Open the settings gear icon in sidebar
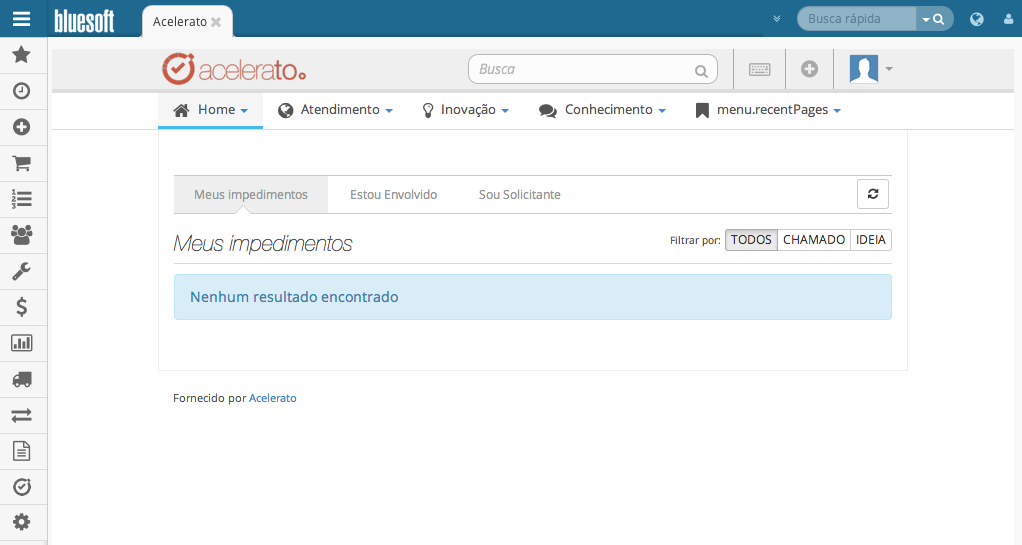This screenshot has width=1022, height=545. [x=22, y=522]
